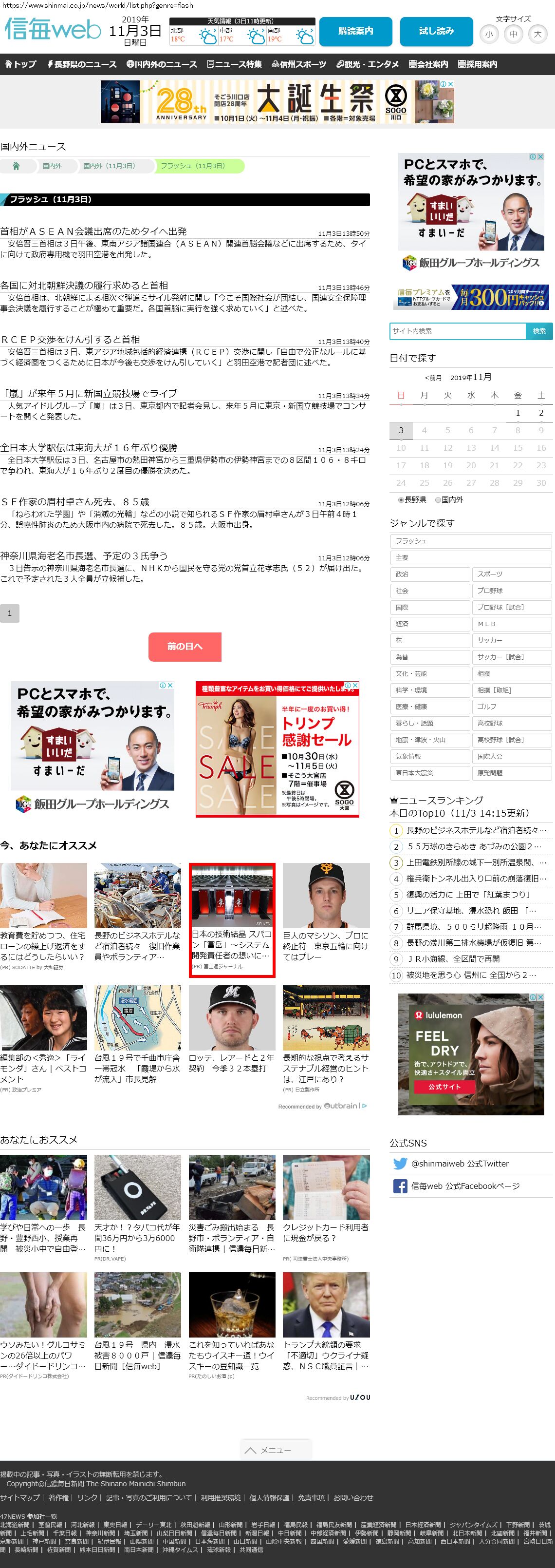Go to previous month with <前月
Screen dimensions: 555x1568
(433, 378)
